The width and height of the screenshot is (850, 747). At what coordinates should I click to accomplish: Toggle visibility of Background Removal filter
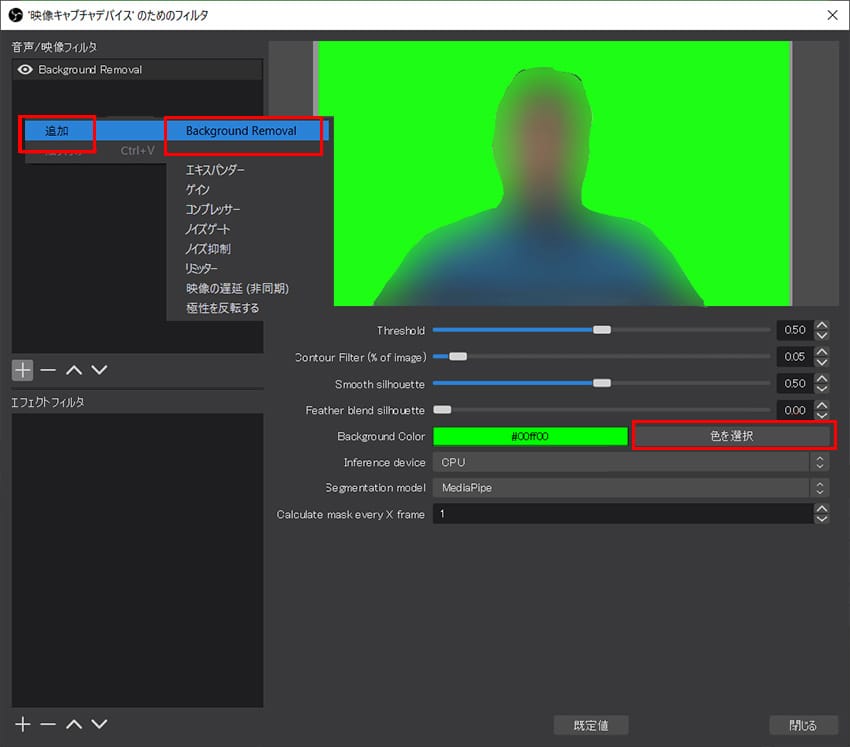(x=26, y=70)
